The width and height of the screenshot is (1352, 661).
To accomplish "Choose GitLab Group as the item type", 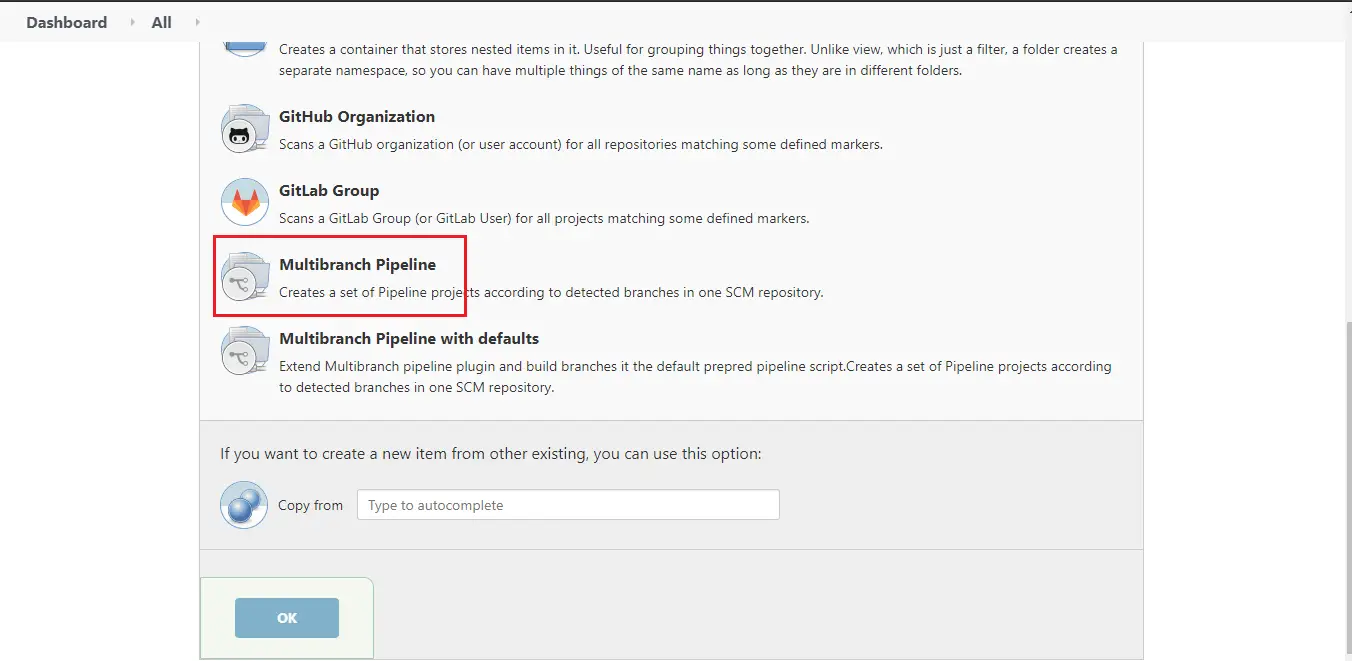I will pyautogui.click(x=329, y=190).
